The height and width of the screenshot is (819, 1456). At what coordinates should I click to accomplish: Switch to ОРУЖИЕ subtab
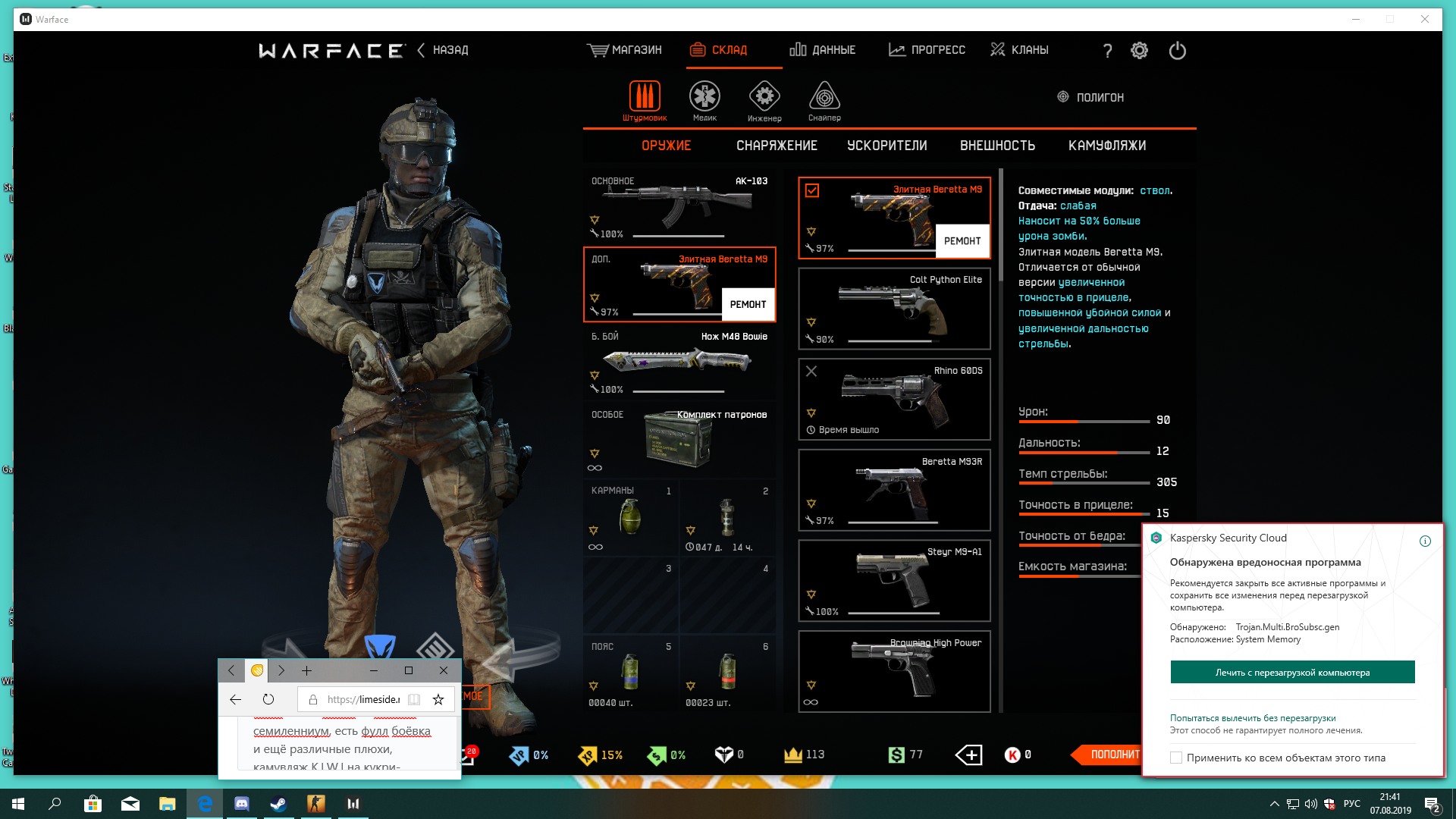click(x=667, y=146)
